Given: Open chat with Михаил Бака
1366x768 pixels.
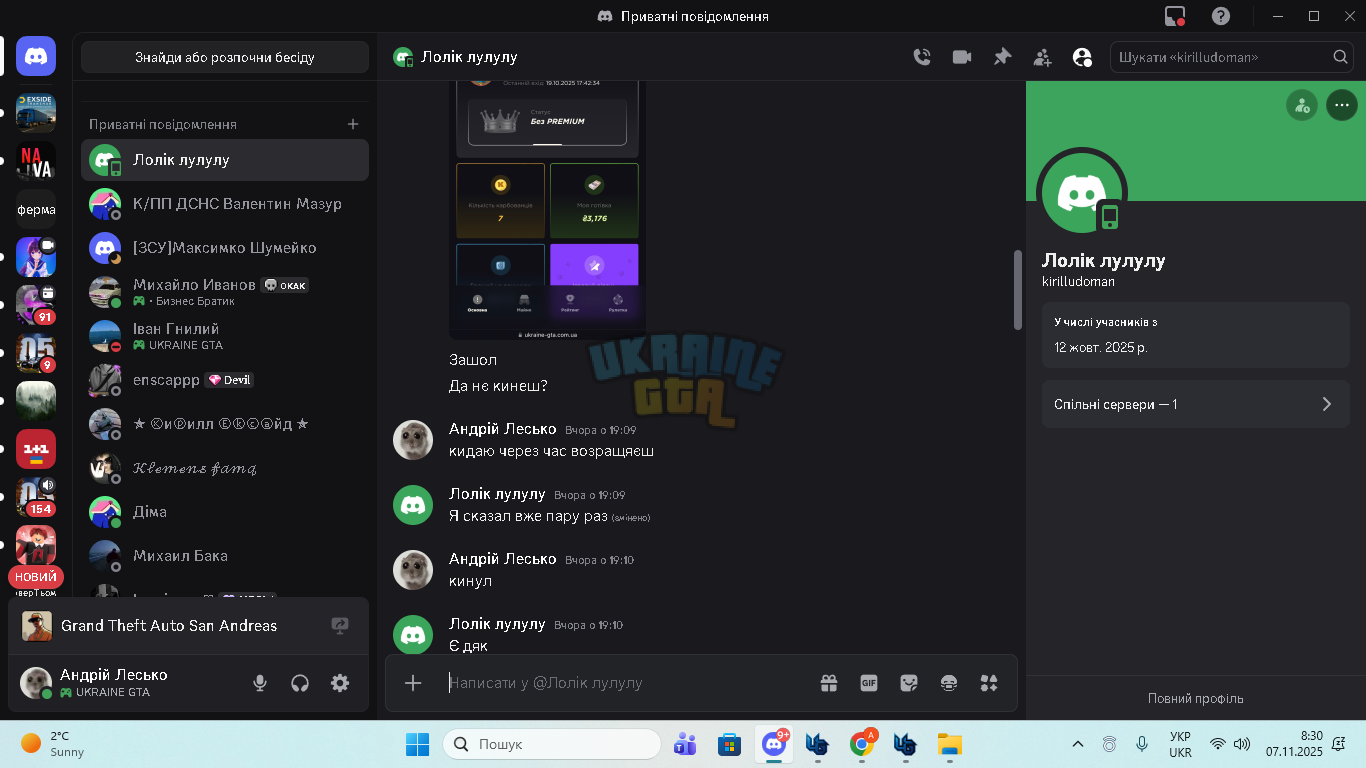Looking at the screenshot, I should tap(225, 556).
